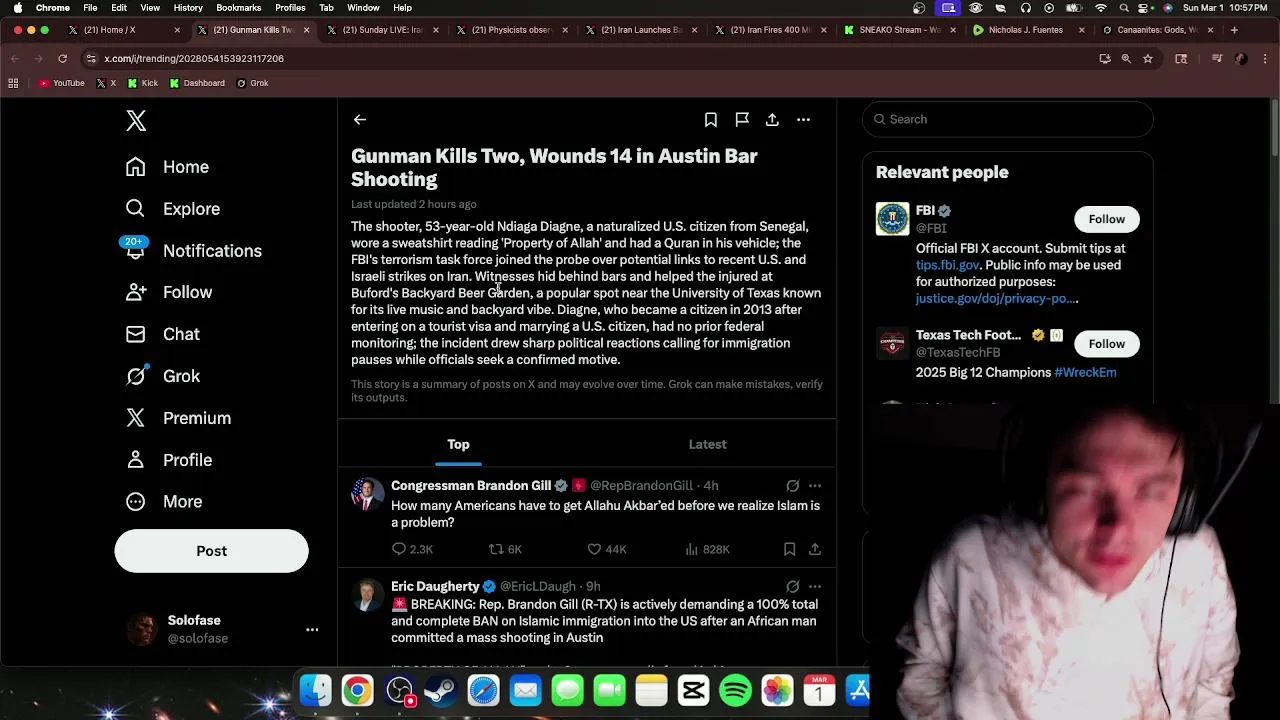Open Profile in sidebar

[168, 460]
